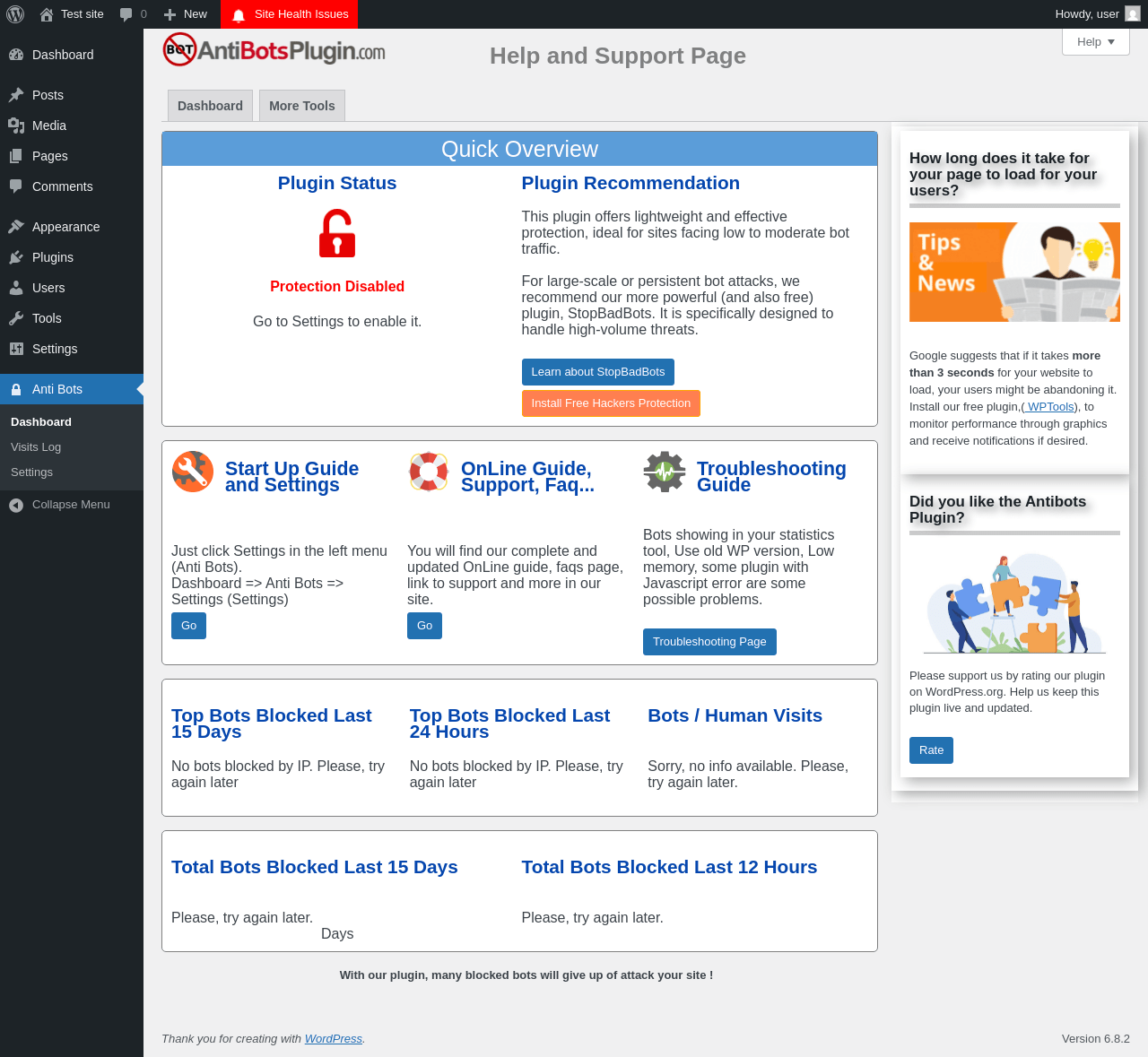Click the Site Health bell icon

click(x=239, y=14)
